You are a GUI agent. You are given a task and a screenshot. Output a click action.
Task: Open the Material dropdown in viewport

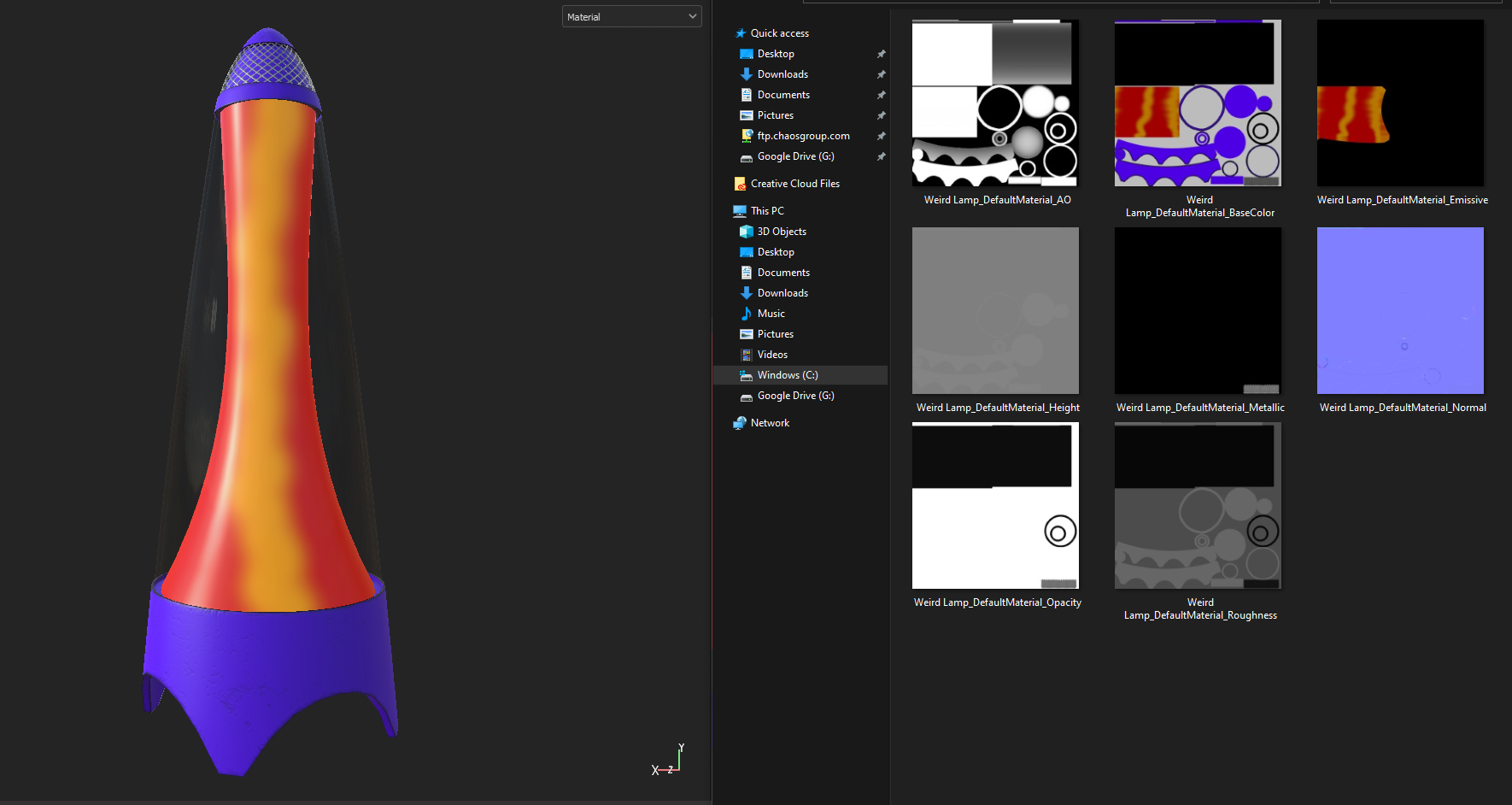[631, 17]
